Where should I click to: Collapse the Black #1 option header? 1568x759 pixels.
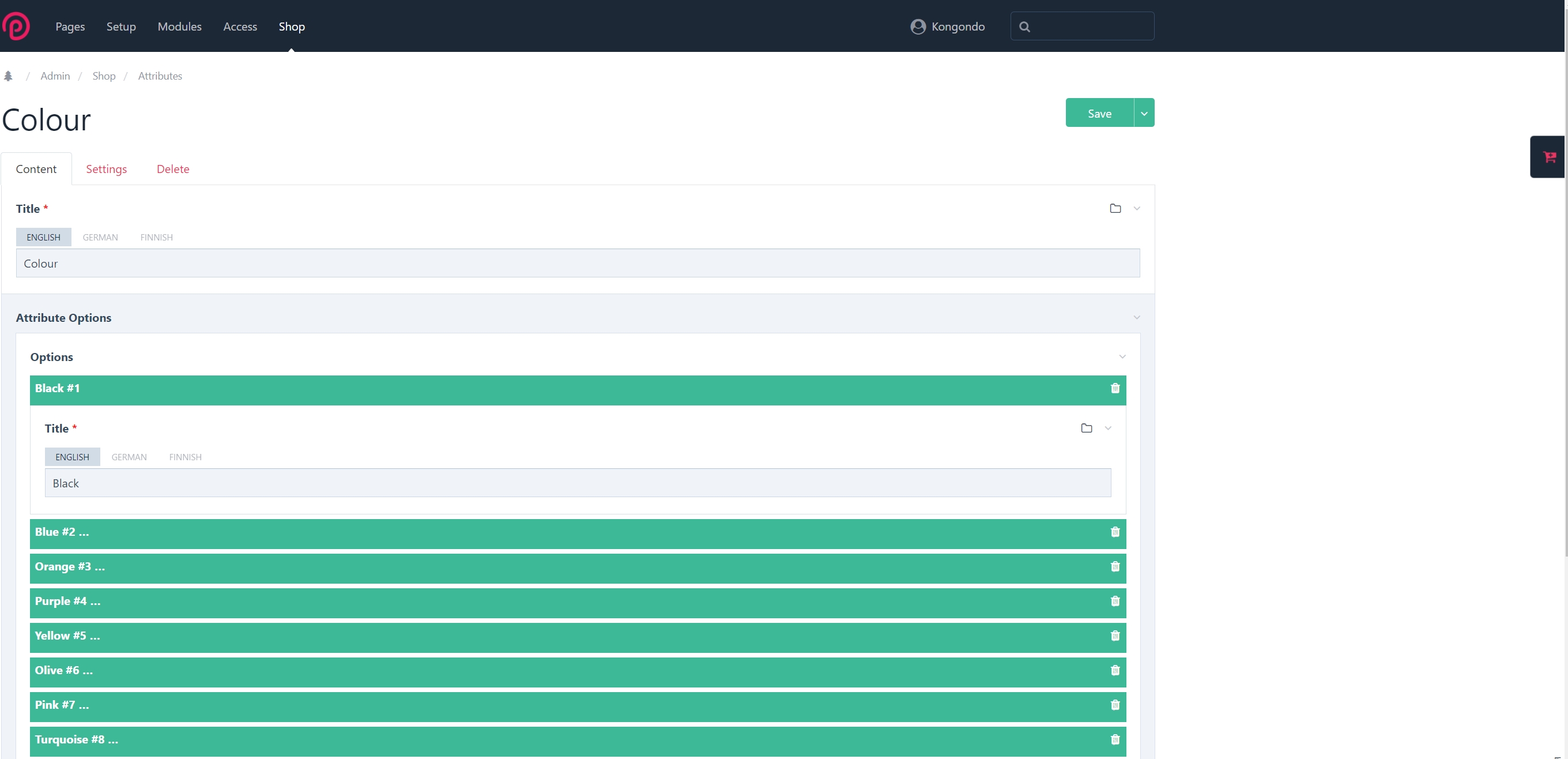coord(578,390)
